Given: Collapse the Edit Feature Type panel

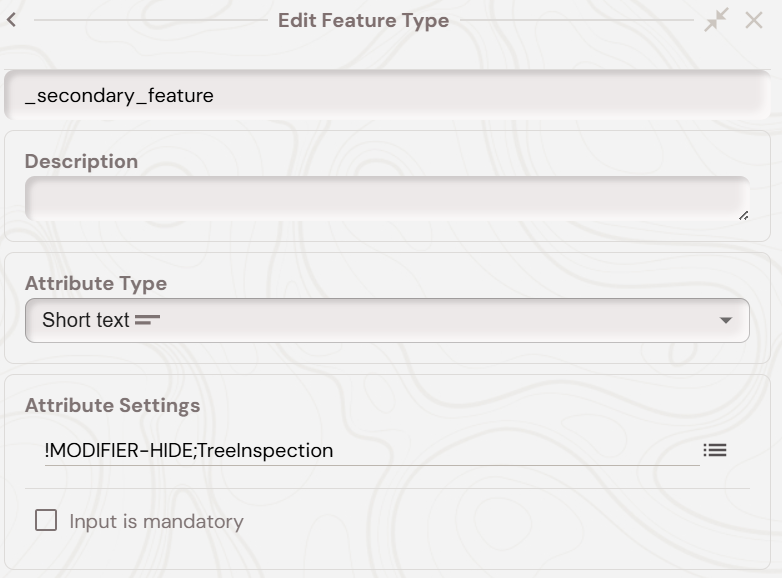Looking at the screenshot, I should point(716,20).
